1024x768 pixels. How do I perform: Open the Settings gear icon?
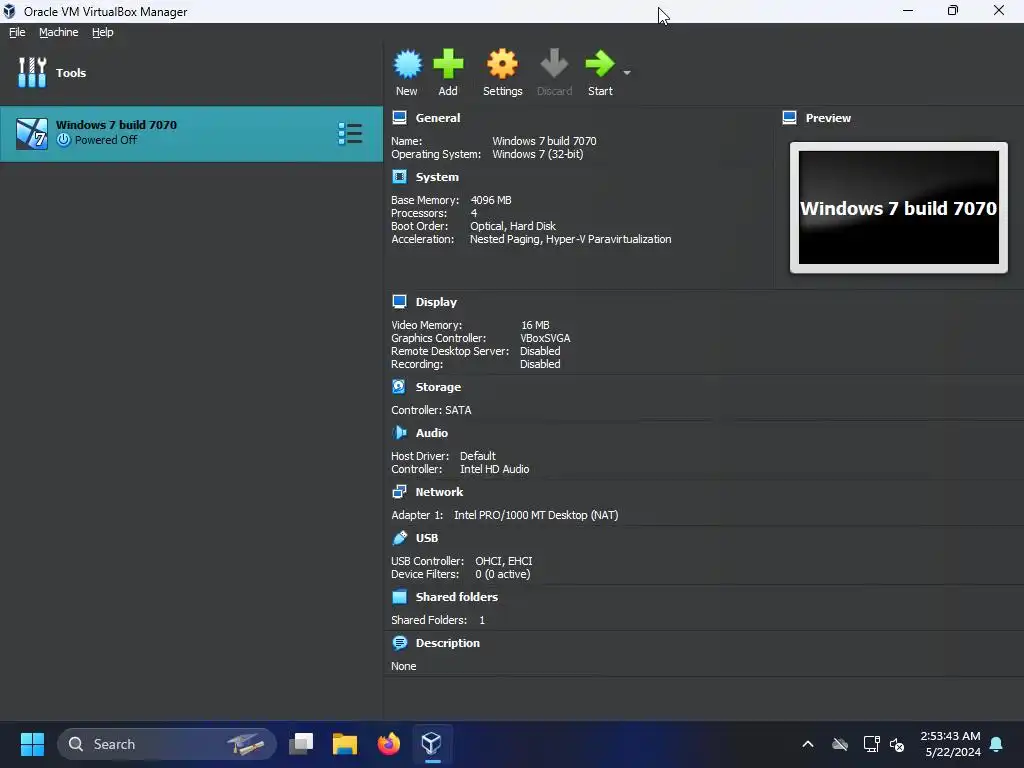click(x=502, y=64)
